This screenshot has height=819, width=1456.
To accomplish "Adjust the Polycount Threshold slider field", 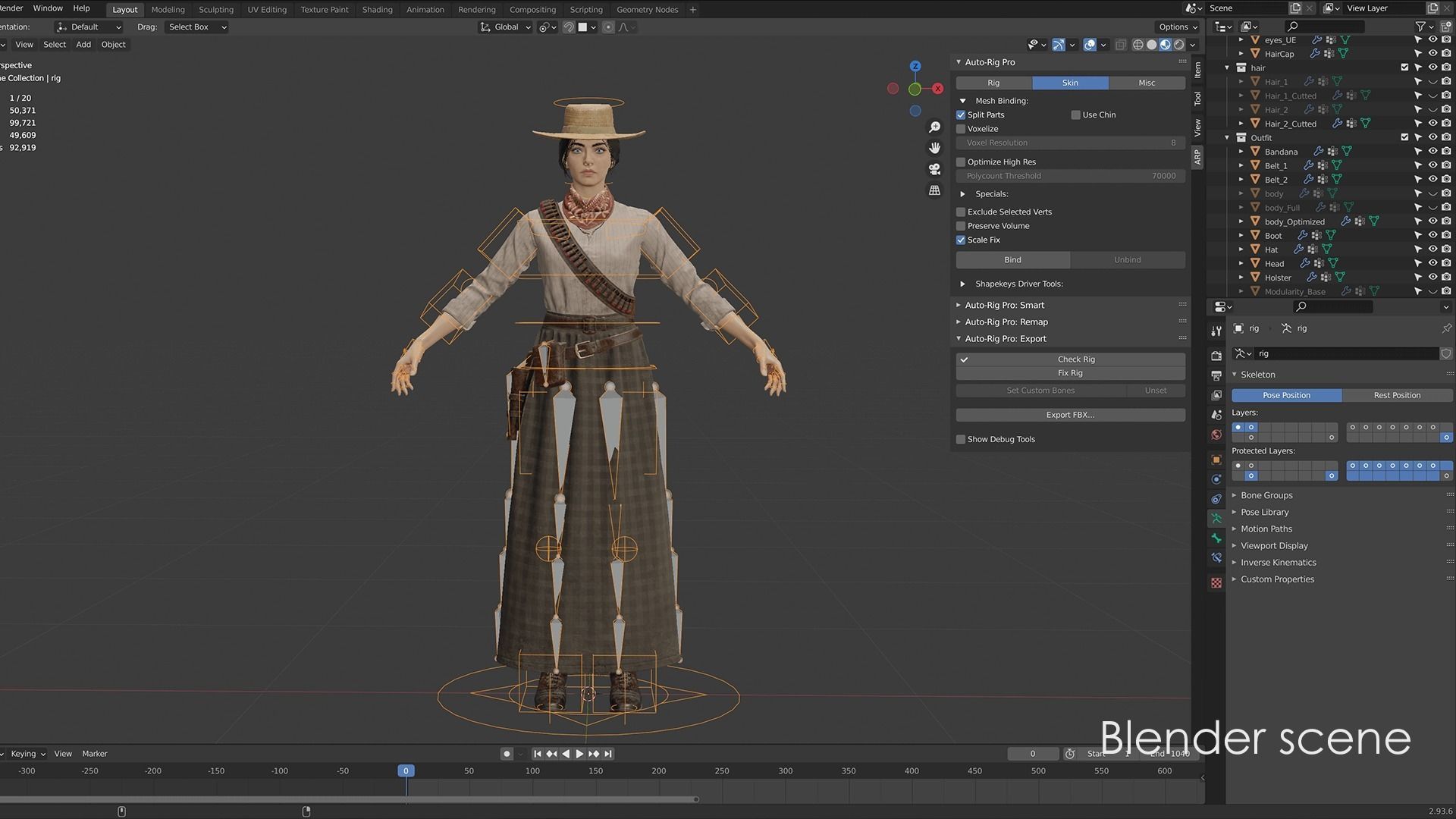I will click(1070, 176).
